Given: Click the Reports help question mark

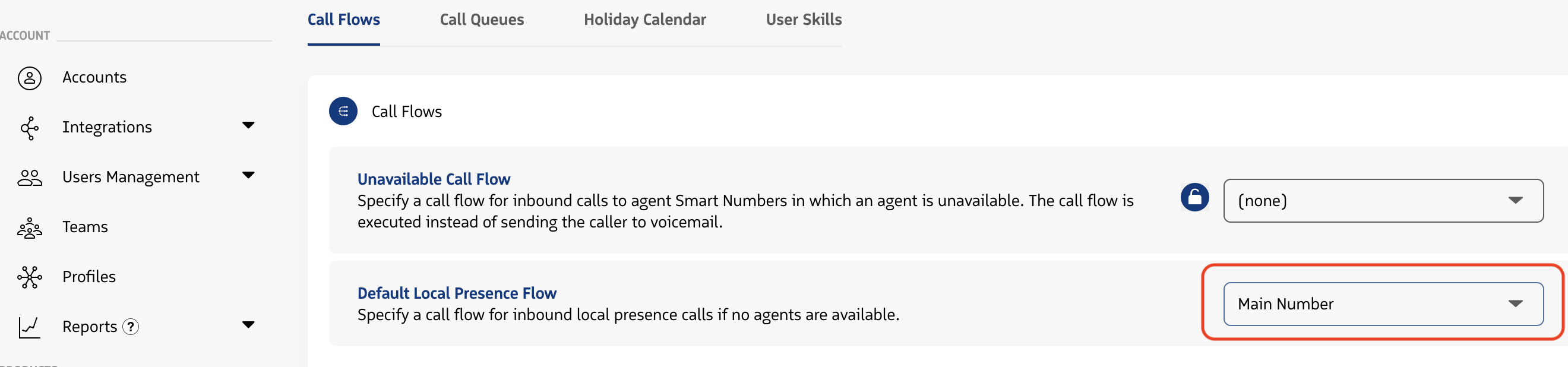Looking at the screenshot, I should [x=131, y=327].
